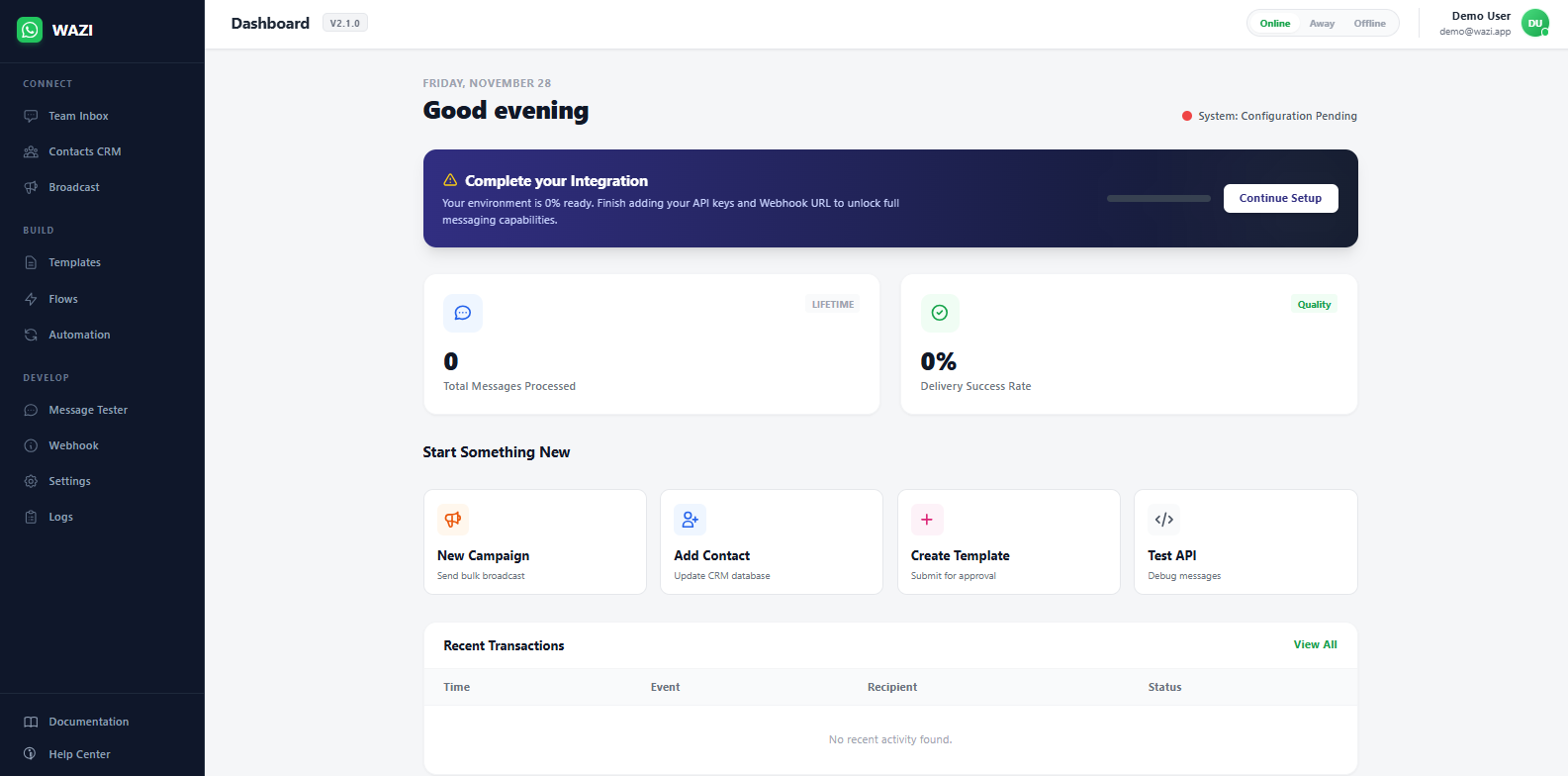Image resolution: width=1568 pixels, height=776 pixels.
Task: Open the Create Template card
Action: coord(1009,541)
